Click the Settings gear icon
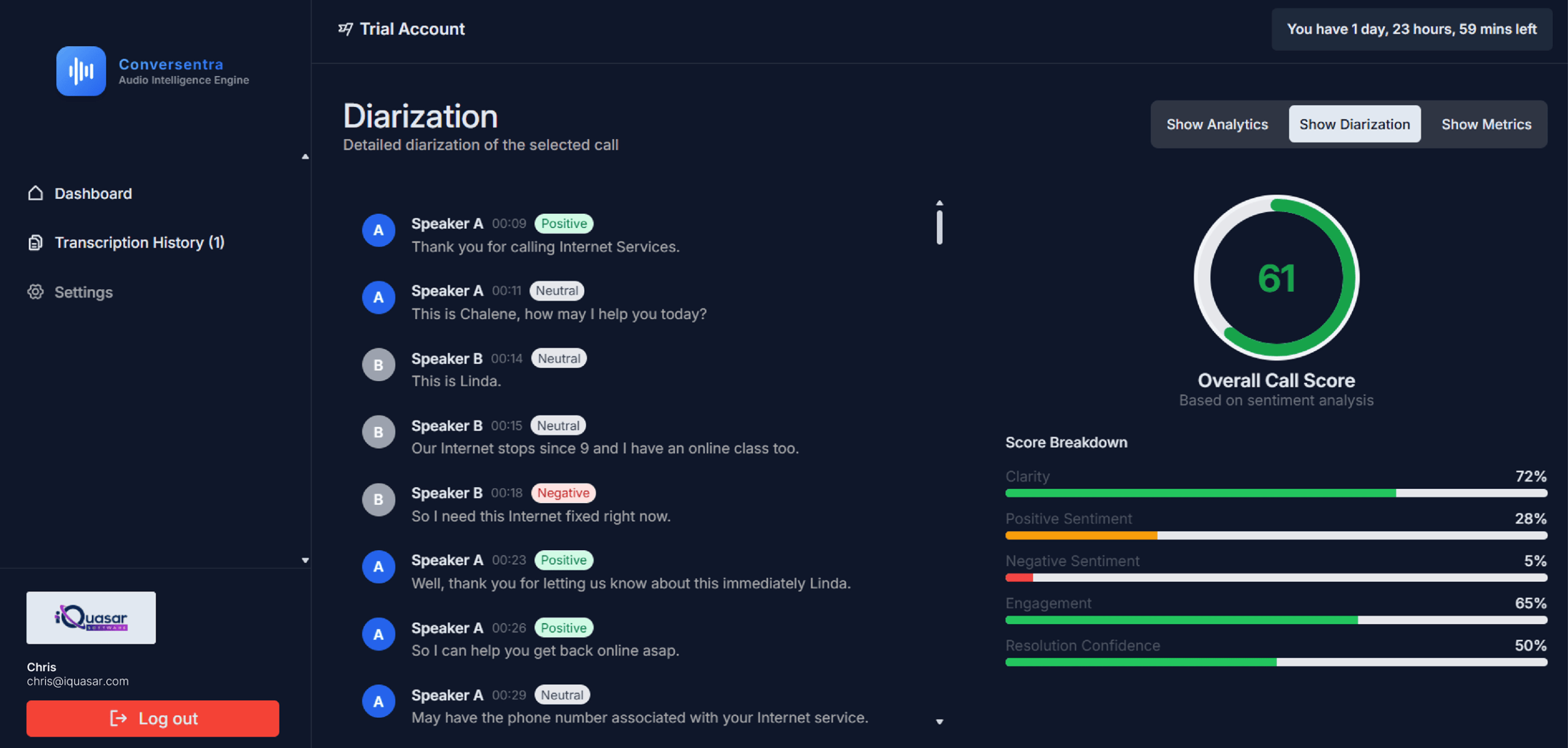Image resolution: width=1568 pixels, height=748 pixels. point(36,292)
